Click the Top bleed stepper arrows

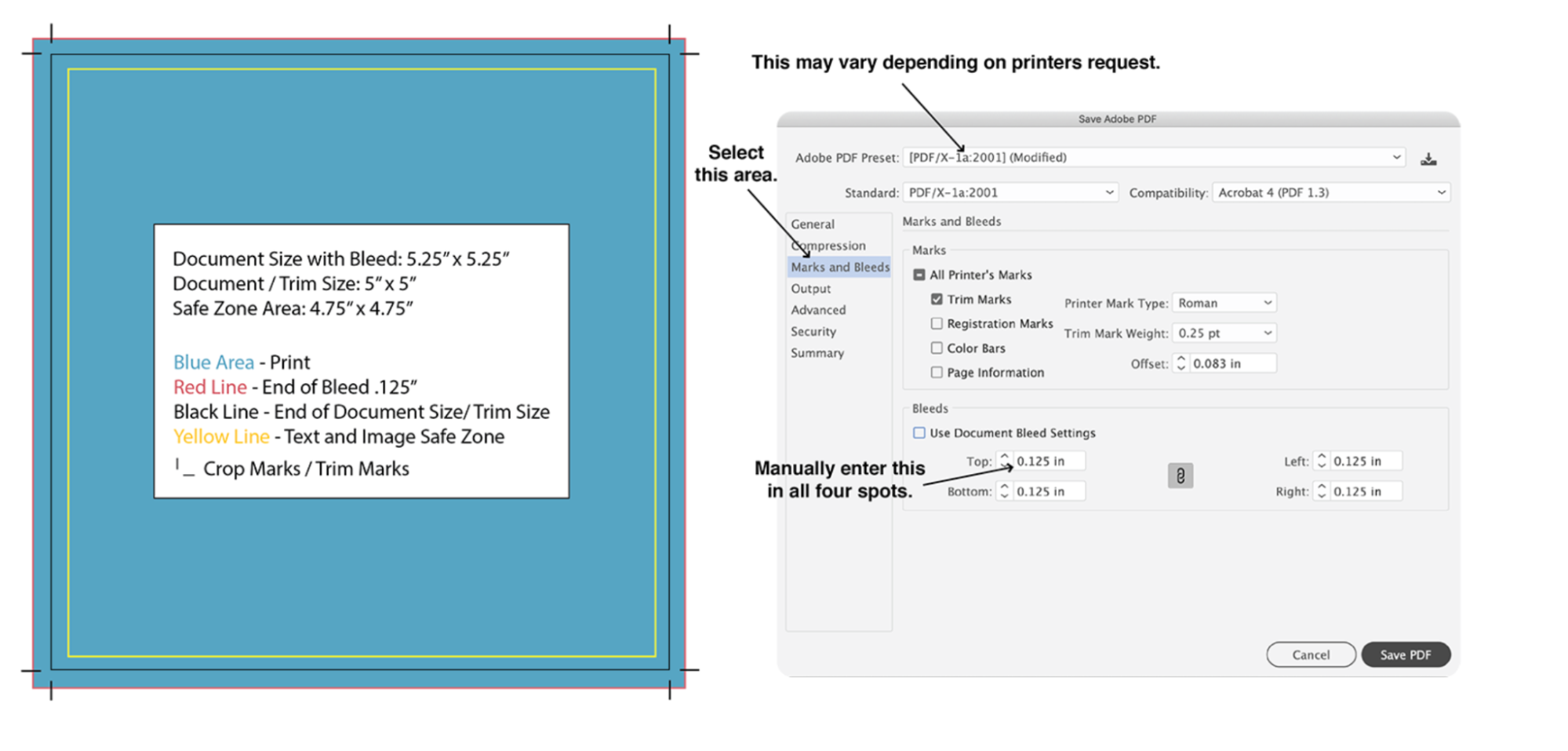[1004, 461]
